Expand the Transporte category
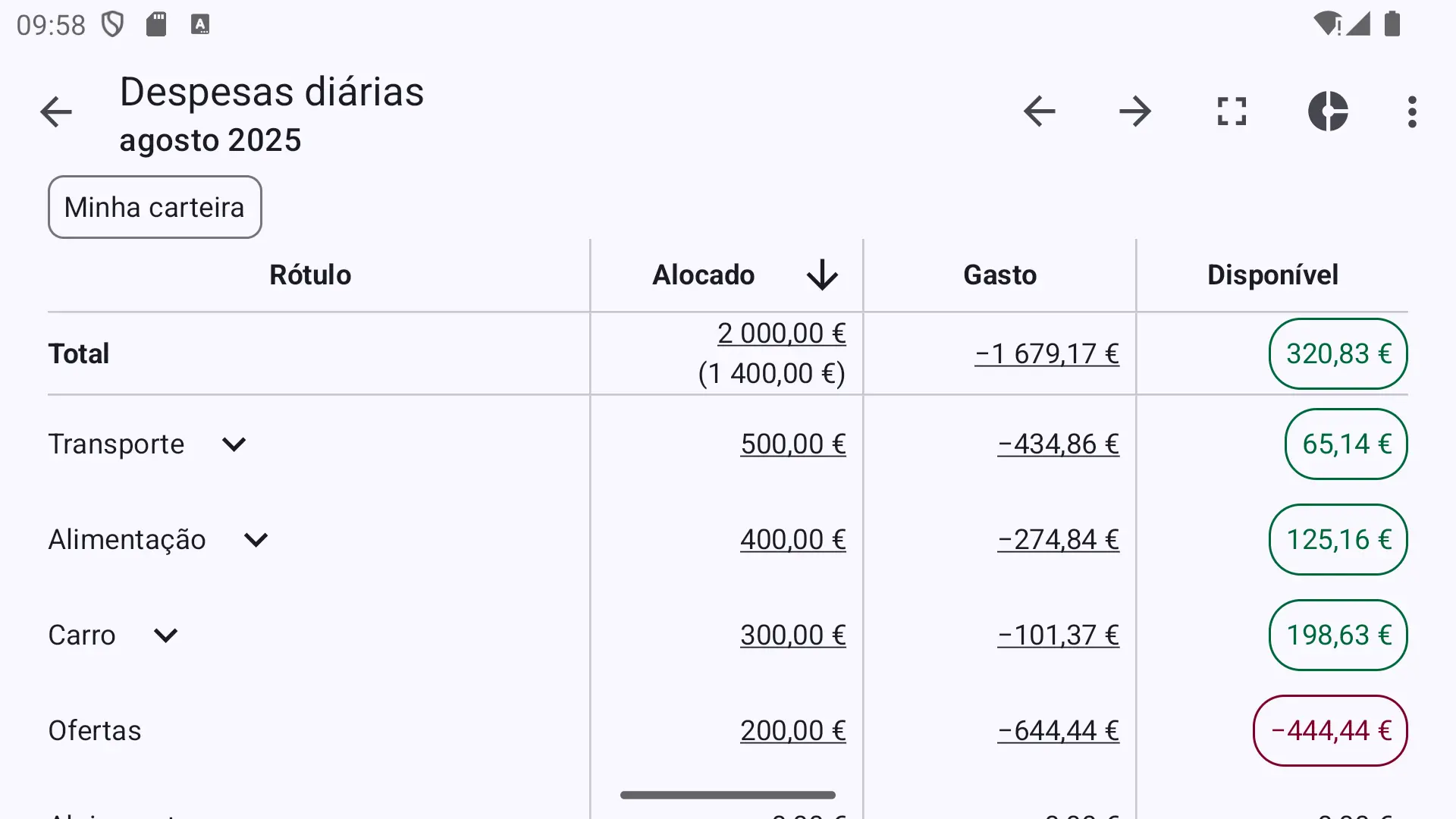The image size is (1456, 819). click(x=234, y=444)
